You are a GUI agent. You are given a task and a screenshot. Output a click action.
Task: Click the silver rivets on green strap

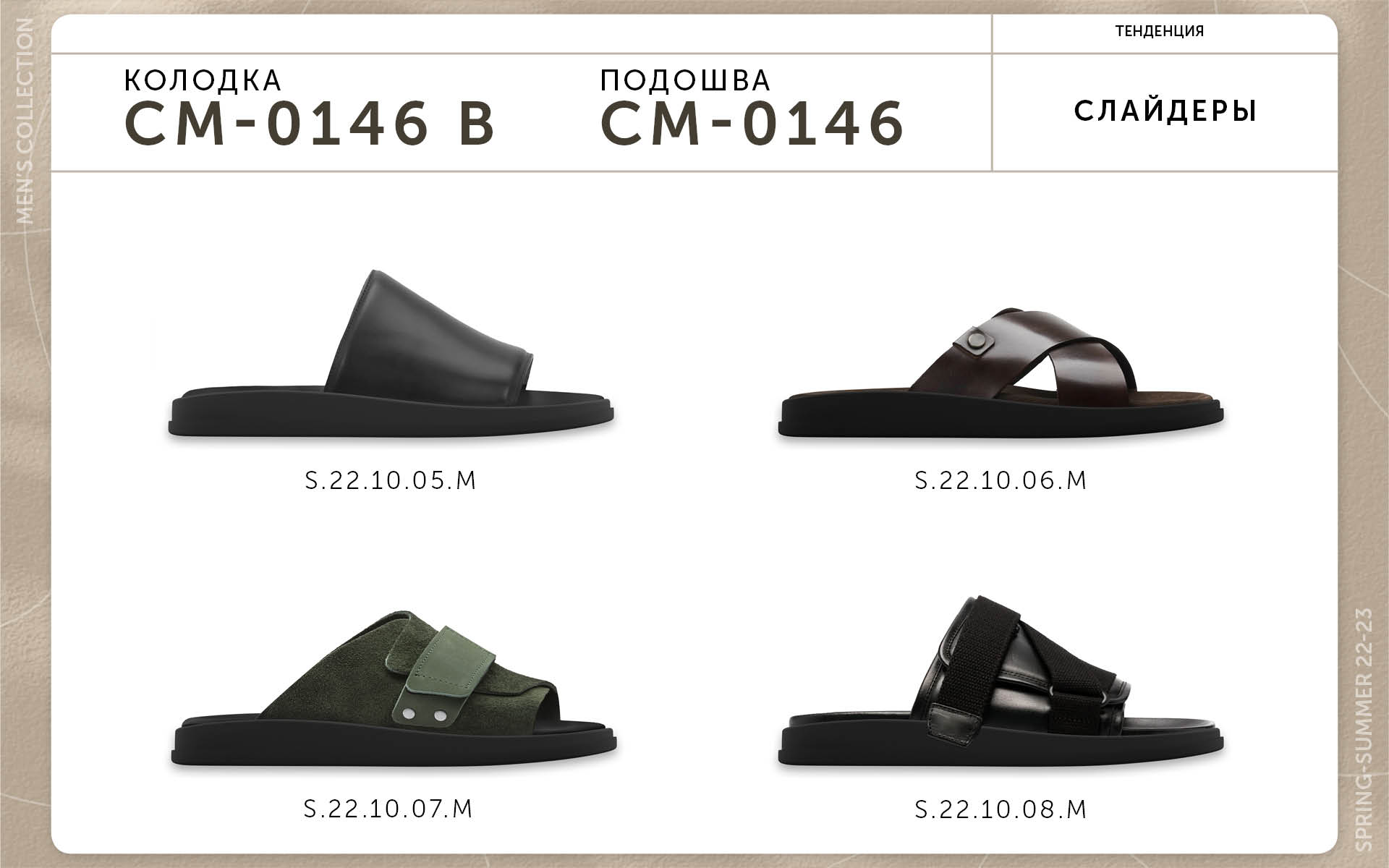(422, 715)
